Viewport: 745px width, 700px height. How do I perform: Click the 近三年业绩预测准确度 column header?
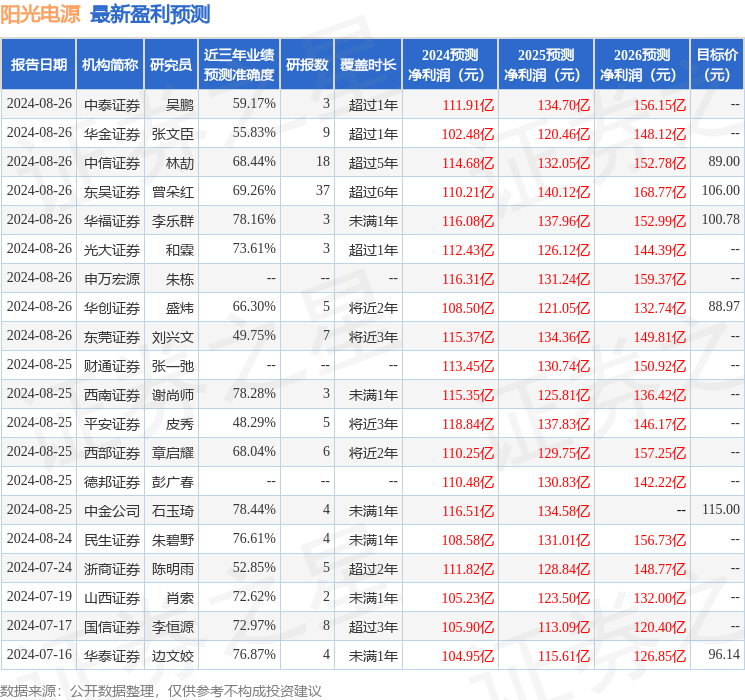(x=239, y=64)
